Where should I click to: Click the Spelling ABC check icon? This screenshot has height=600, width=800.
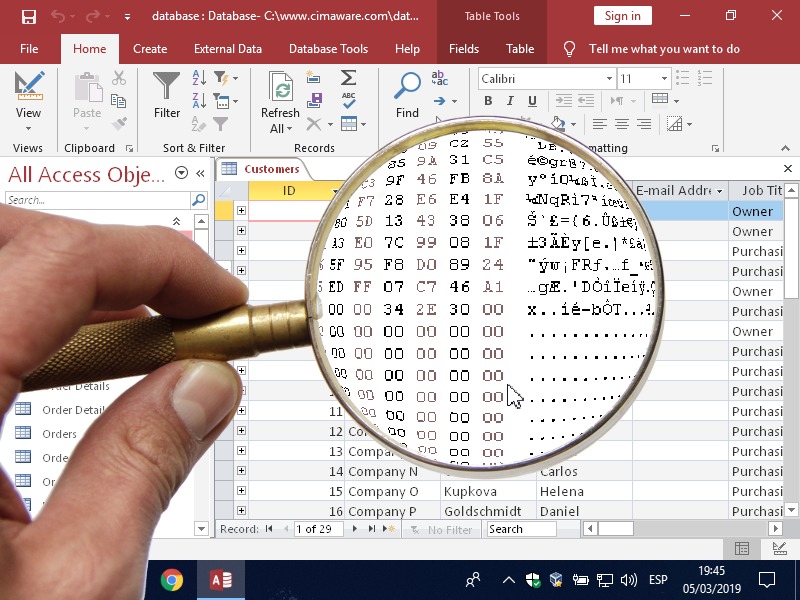[349, 101]
